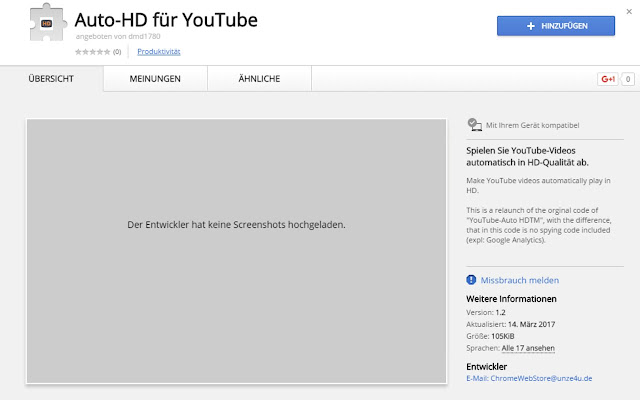Image resolution: width=640 pixels, height=400 pixels.
Task: Click the blue exclamation abuse icon
Action: click(471, 280)
